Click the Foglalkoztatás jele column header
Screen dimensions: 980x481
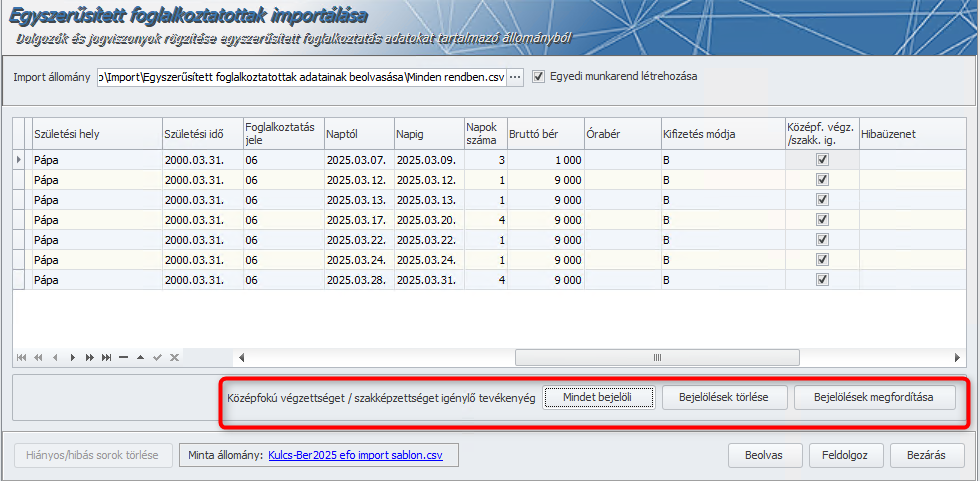click(x=283, y=133)
